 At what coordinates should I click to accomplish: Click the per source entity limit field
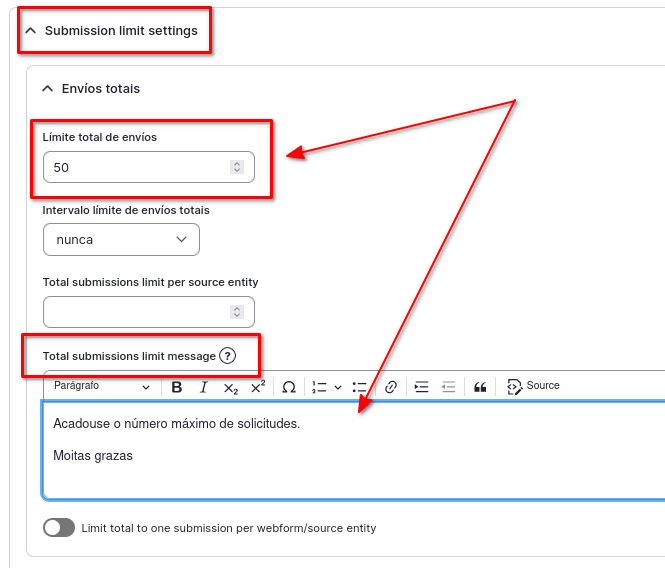pos(138,312)
